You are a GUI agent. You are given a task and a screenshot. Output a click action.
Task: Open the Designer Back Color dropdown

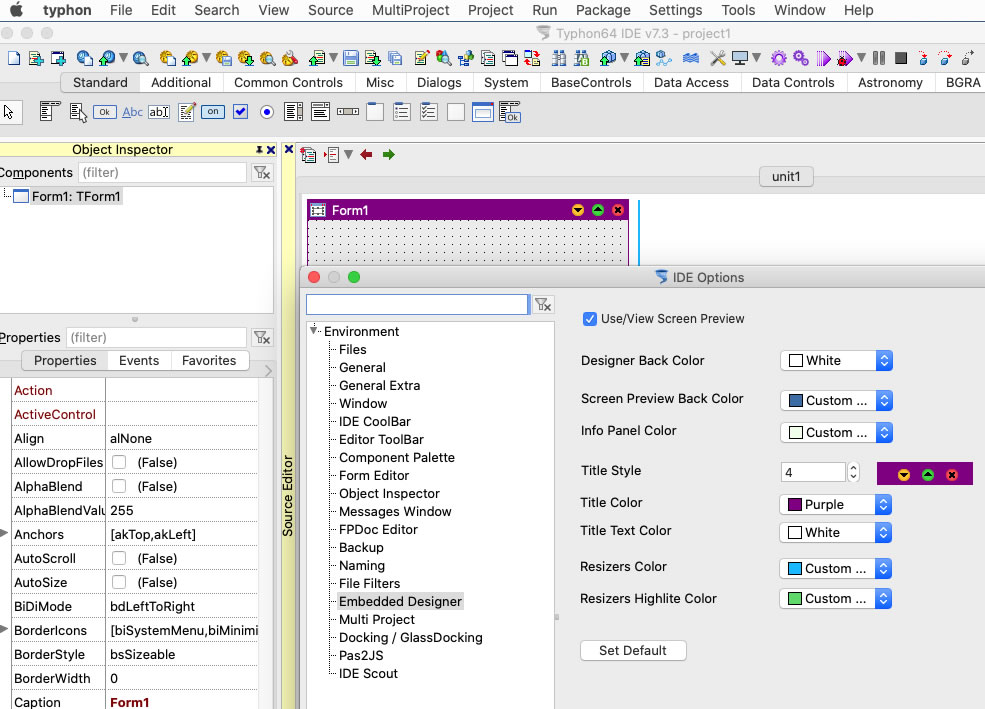pos(836,361)
